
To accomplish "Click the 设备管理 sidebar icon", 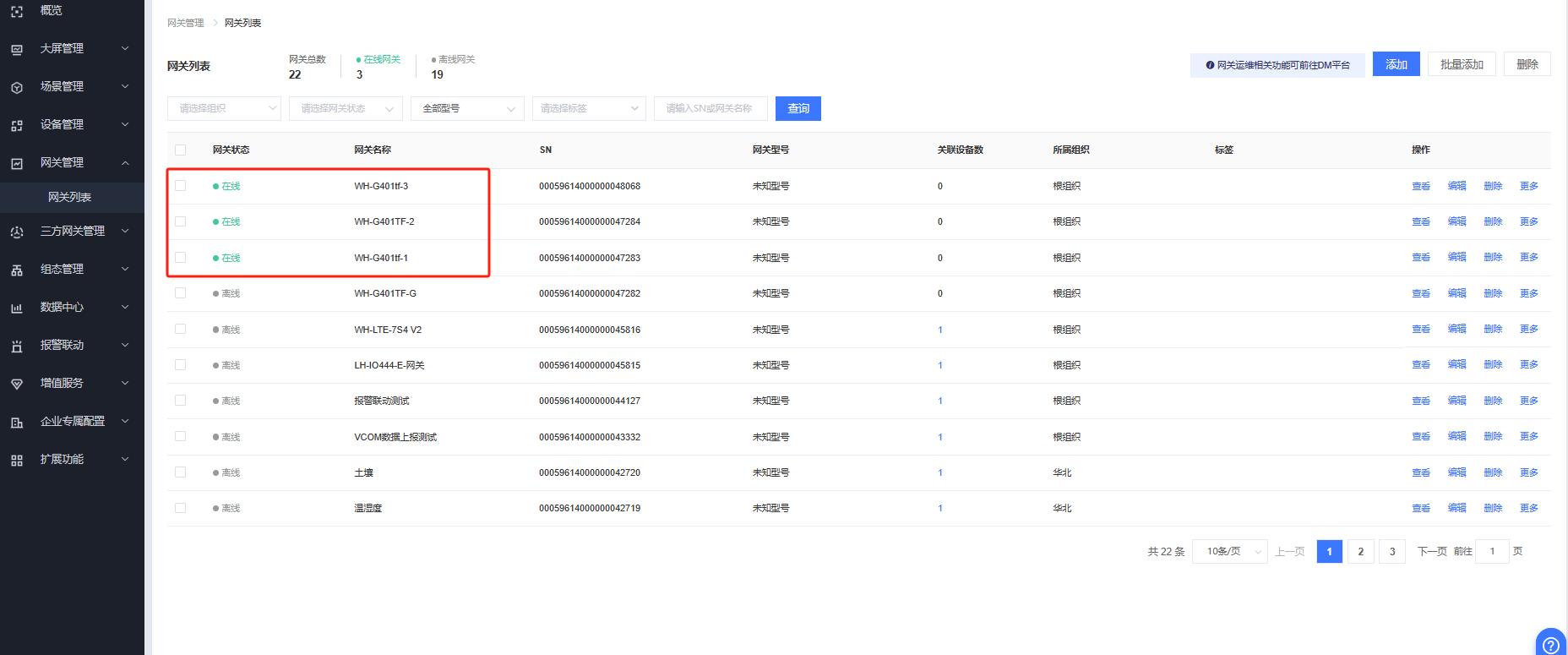I will coord(17,125).
